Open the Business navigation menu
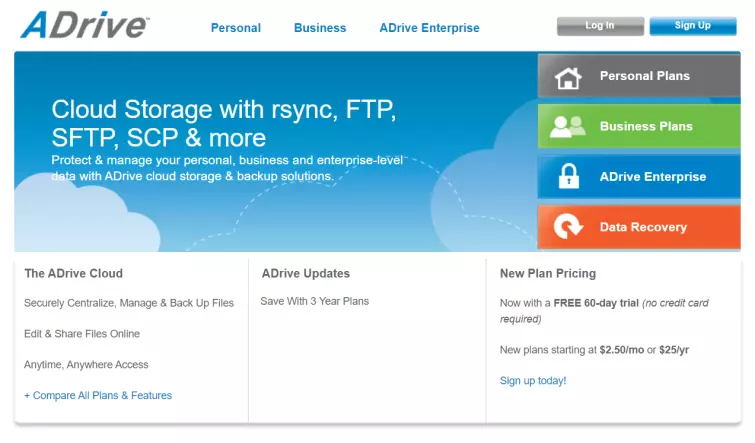This screenshot has height=443, width=755. click(x=320, y=28)
